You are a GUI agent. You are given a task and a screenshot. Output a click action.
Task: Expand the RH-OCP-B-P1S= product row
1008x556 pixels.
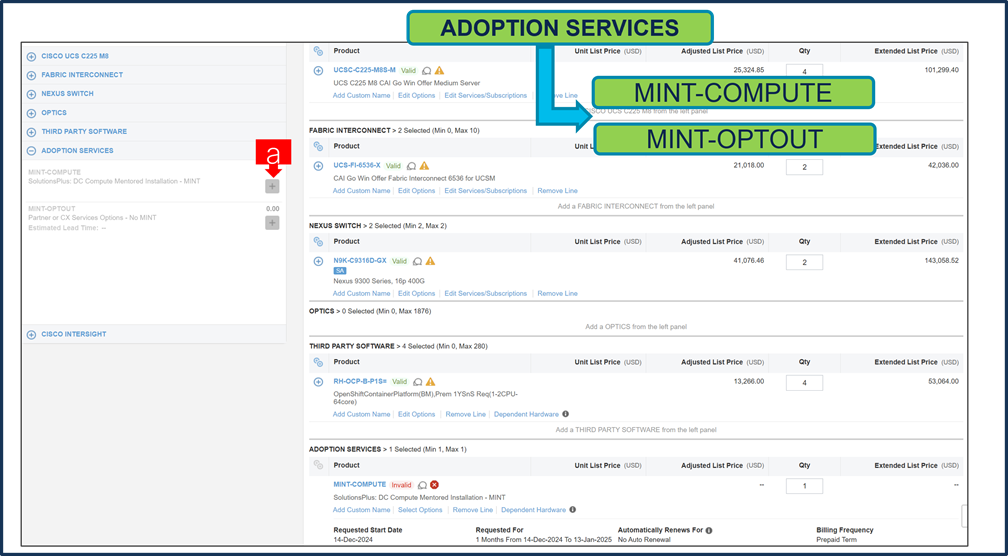click(318, 382)
